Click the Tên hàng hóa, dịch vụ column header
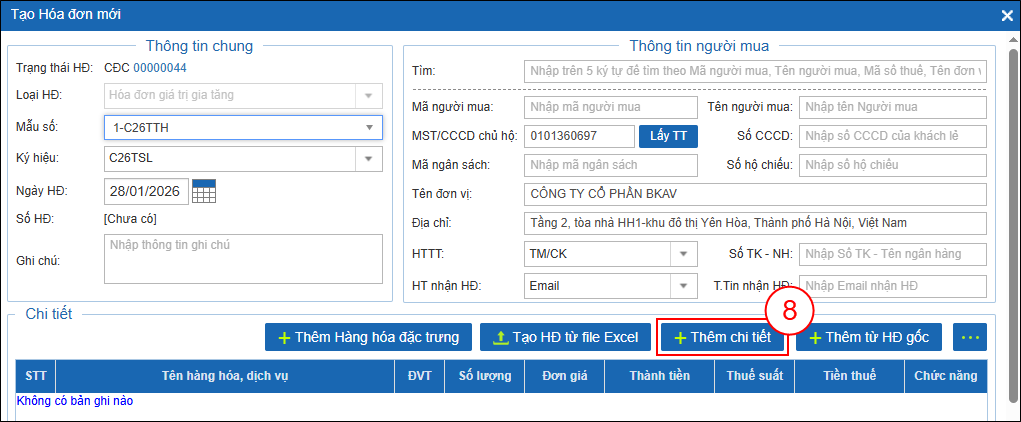The height and width of the screenshot is (422, 1021). coord(225,376)
